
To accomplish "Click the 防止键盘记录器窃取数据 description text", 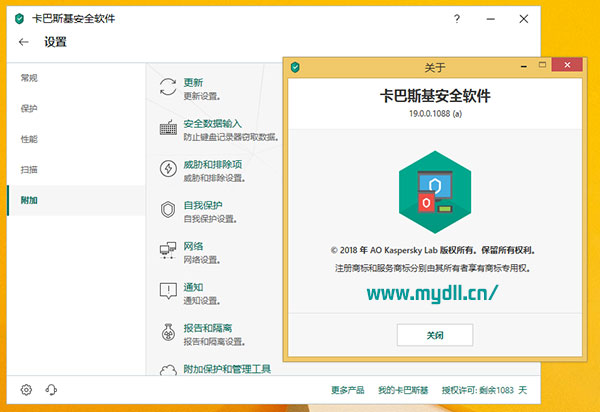I will coord(231,137).
